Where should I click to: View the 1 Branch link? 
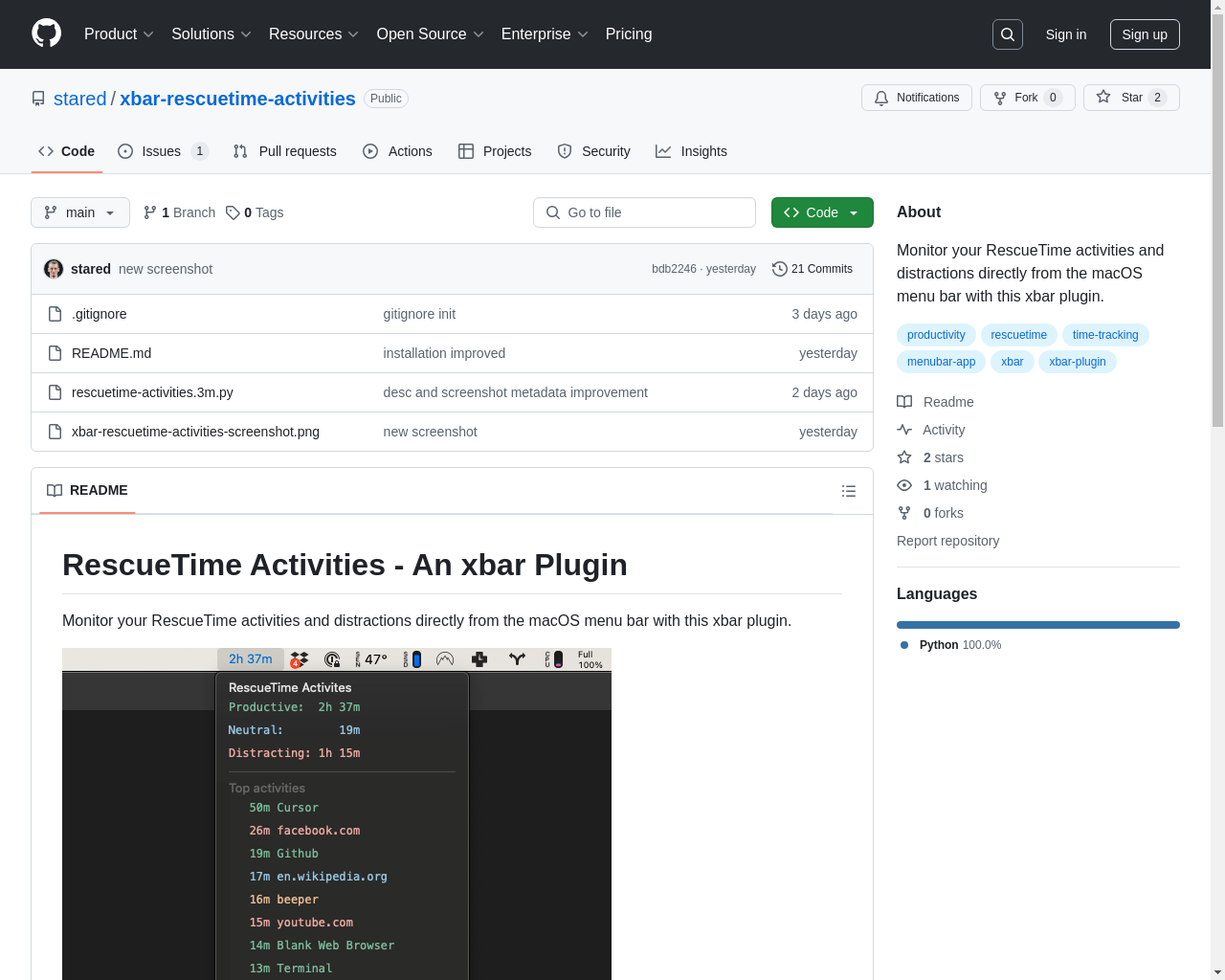(x=179, y=212)
